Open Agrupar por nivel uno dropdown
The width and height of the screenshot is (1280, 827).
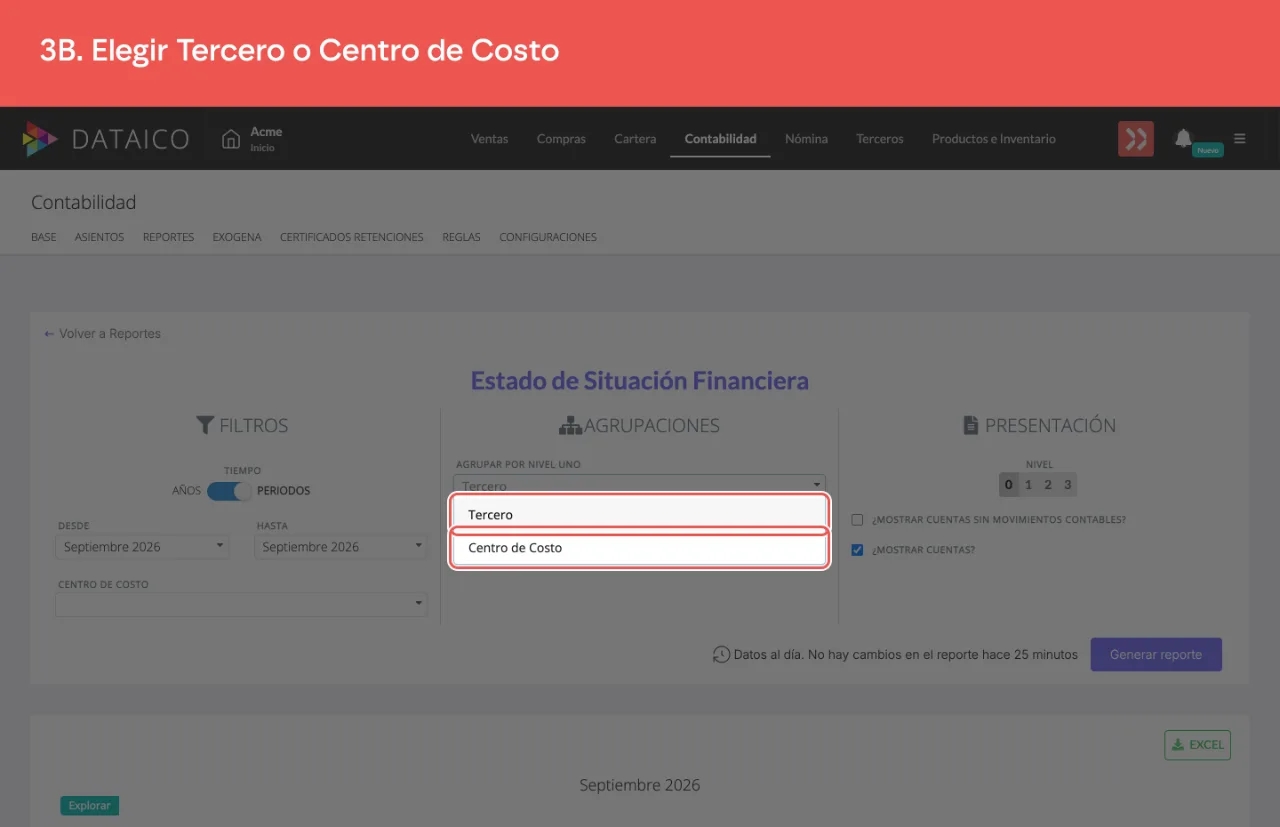click(639, 484)
